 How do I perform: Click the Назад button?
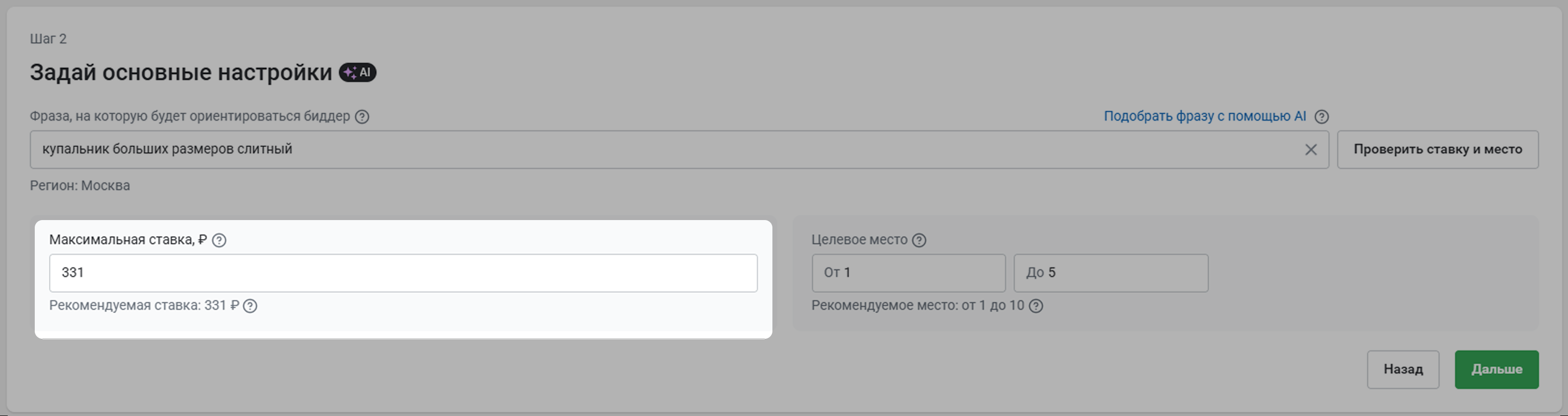pos(1403,369)
